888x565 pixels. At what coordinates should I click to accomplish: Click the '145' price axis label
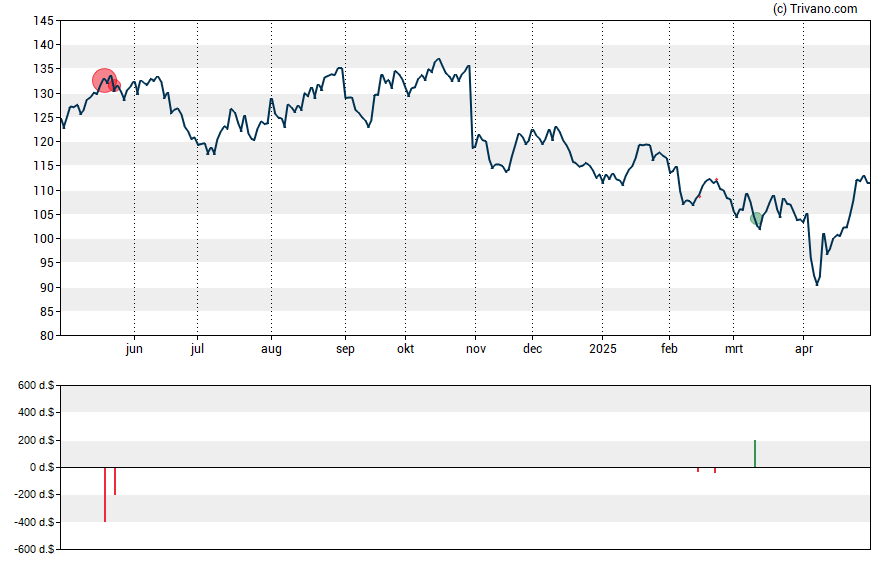tap(44, 21)
